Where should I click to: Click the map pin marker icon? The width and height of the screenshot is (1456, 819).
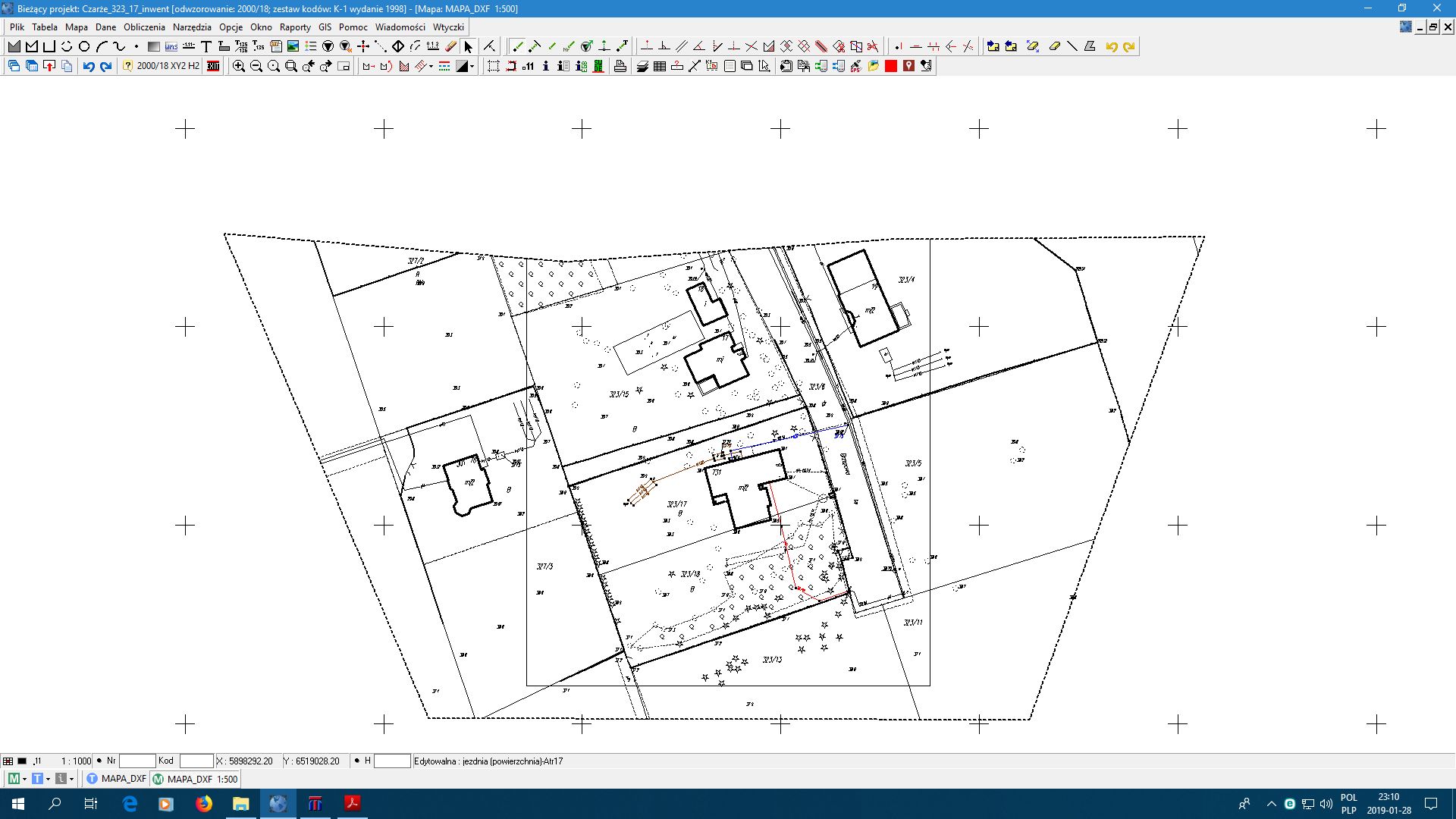pos(908,66)
